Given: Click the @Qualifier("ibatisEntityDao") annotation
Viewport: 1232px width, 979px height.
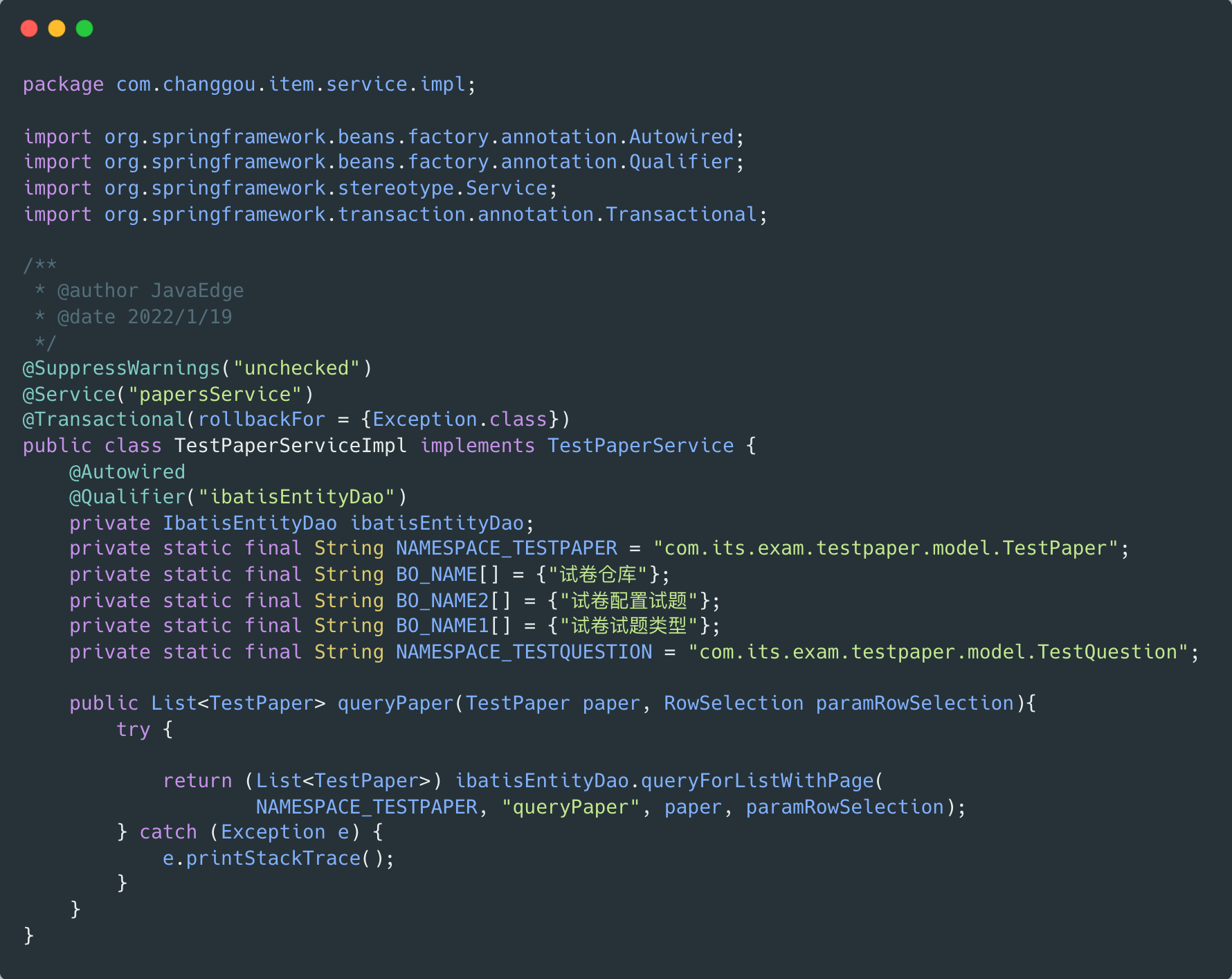Looking at the screenshot, I should [x=238, y=497].
